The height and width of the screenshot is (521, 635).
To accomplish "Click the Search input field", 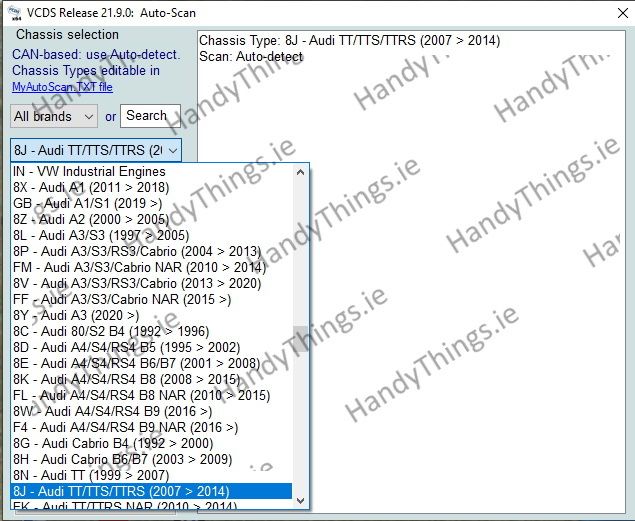I will click(150, 116).
